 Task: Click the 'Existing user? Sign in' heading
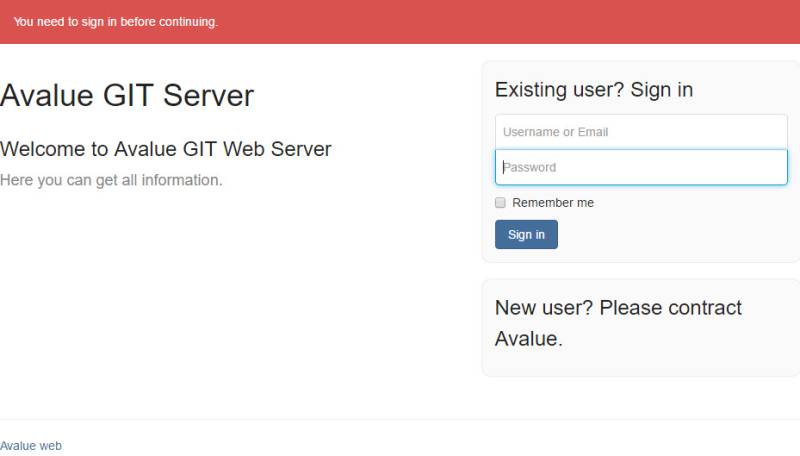click(x=594, y=90)
